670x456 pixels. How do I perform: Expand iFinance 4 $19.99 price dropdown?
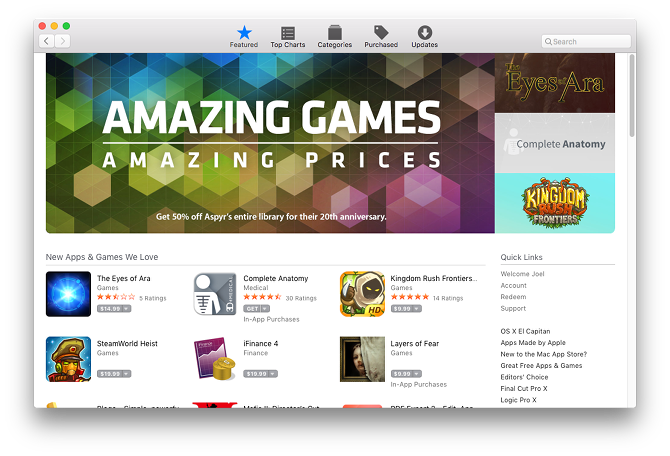(x=273, y=374)
